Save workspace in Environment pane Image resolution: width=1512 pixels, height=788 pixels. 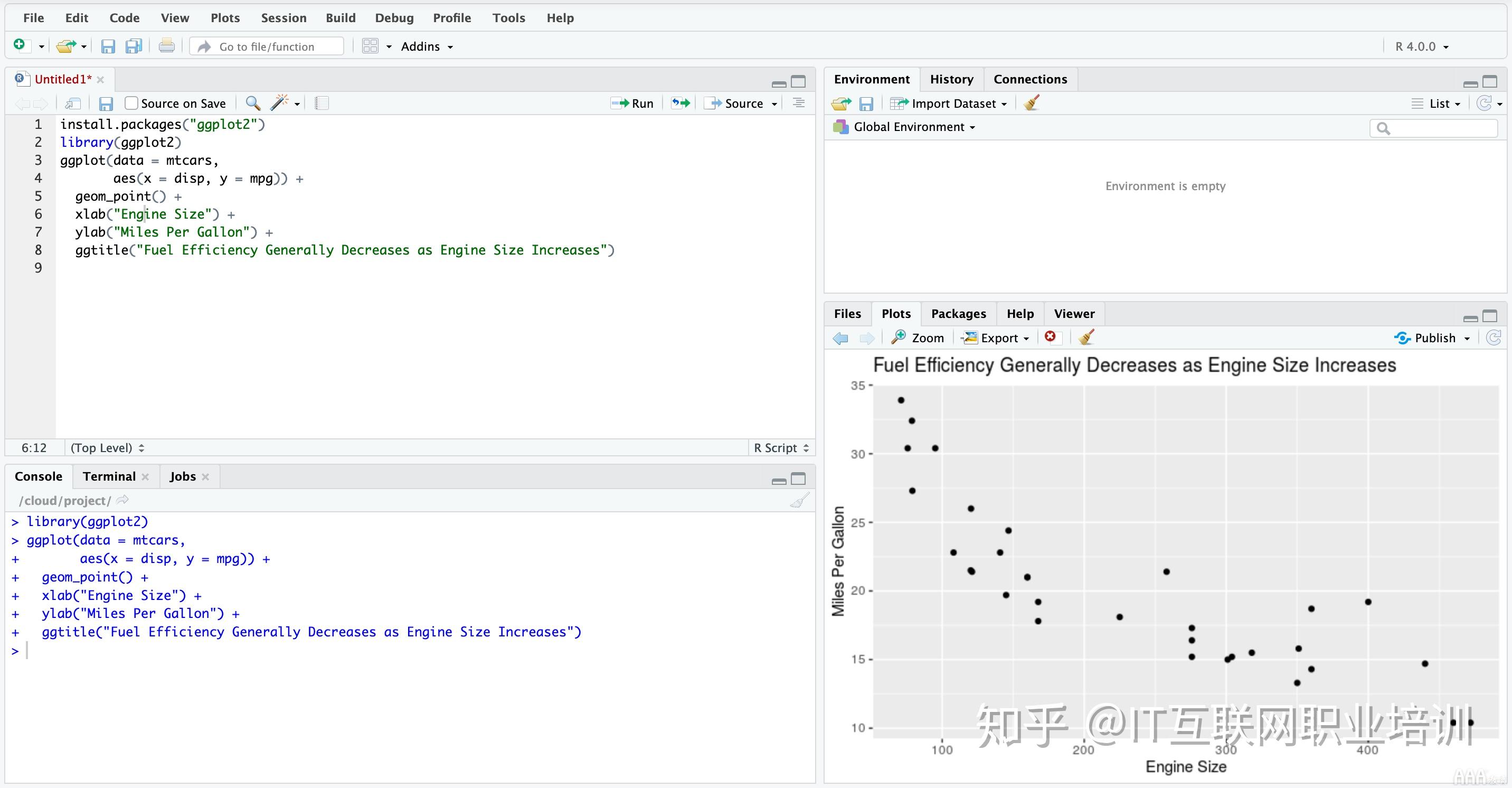[866, 104]
